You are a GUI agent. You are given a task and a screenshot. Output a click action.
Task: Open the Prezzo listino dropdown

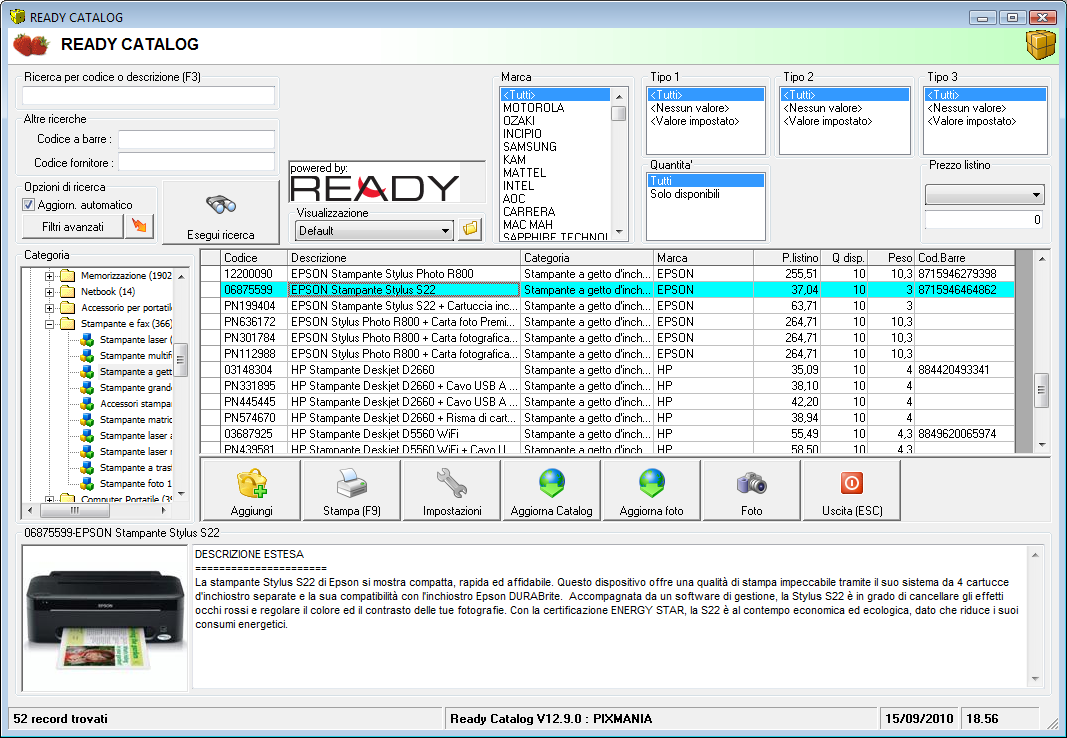coord(1036,195)
